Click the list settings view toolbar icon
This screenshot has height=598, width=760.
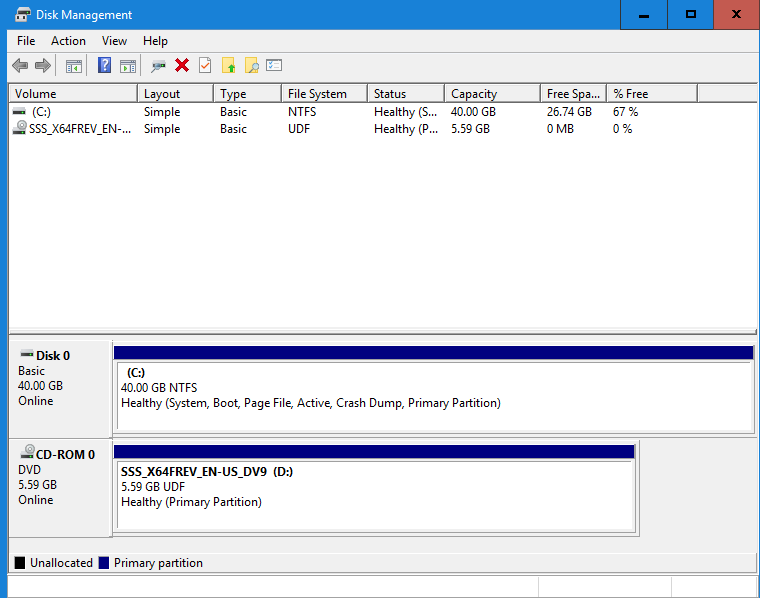(x=274, y=65)
